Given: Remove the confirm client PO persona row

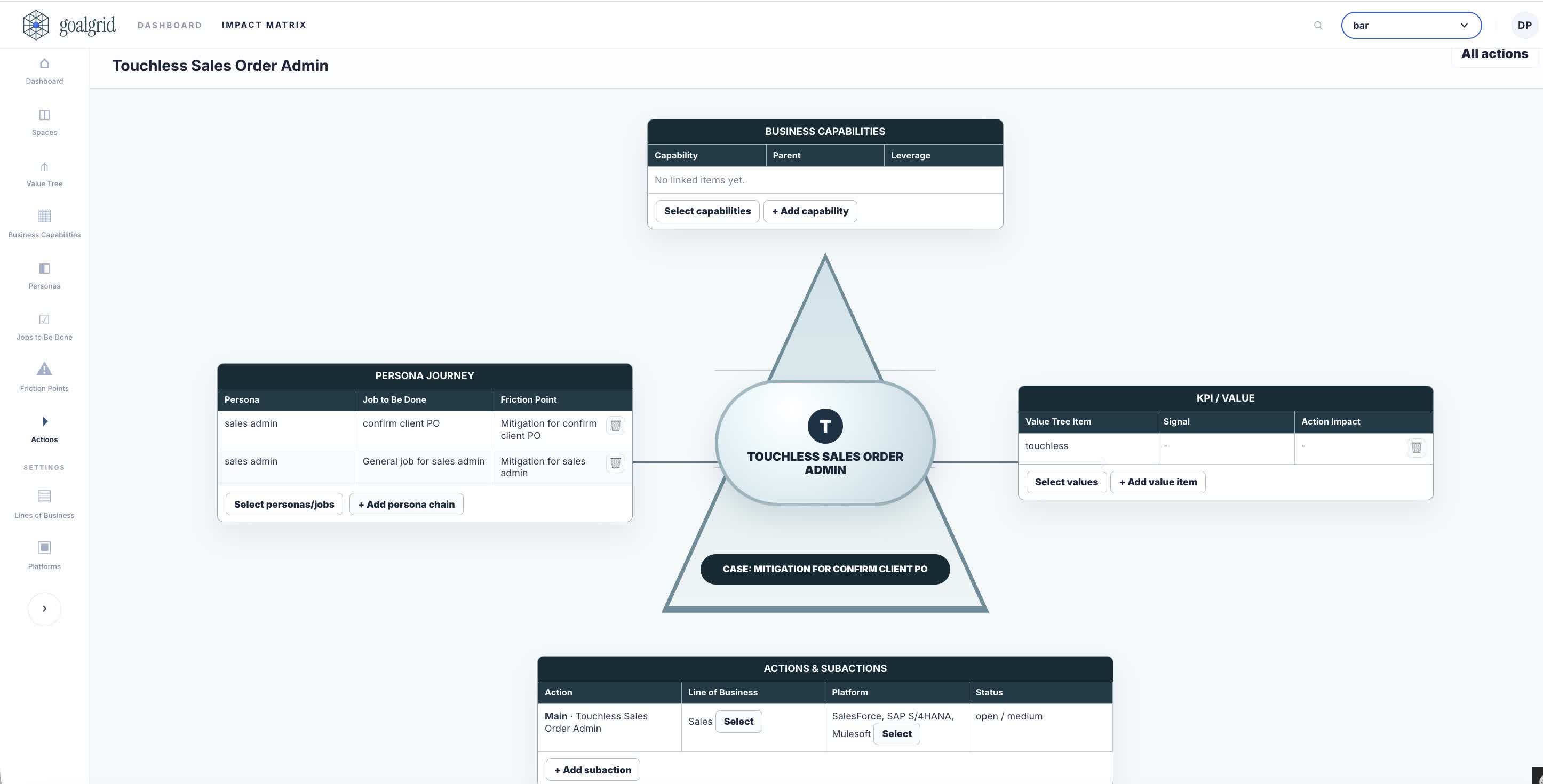Looking at the screenshot, I should (x=615, y=425).
